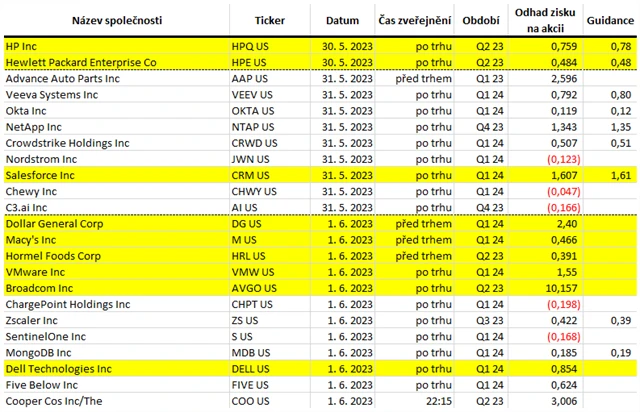This screenshot has height=412, width=640.
Task: Click the Ticker column header
Action: click(x=270, y=20)
